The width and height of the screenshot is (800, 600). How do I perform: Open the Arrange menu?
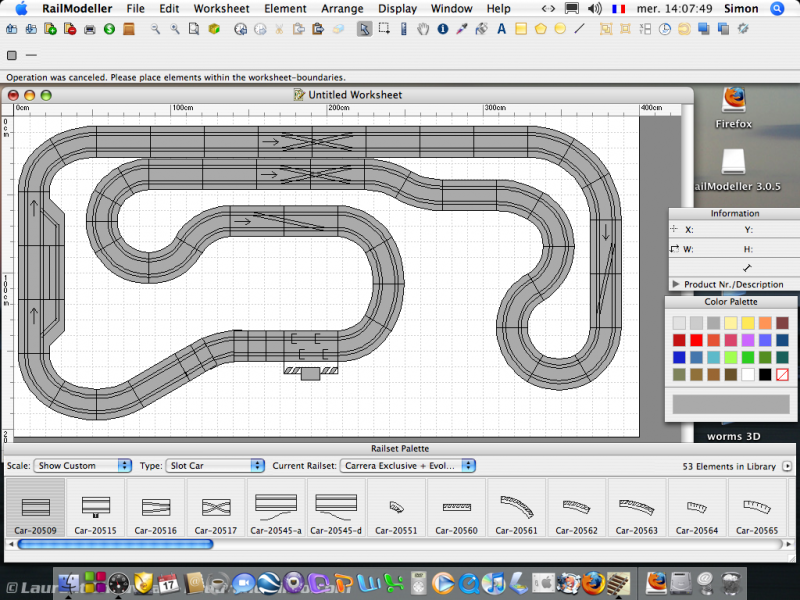coord(342,8)
